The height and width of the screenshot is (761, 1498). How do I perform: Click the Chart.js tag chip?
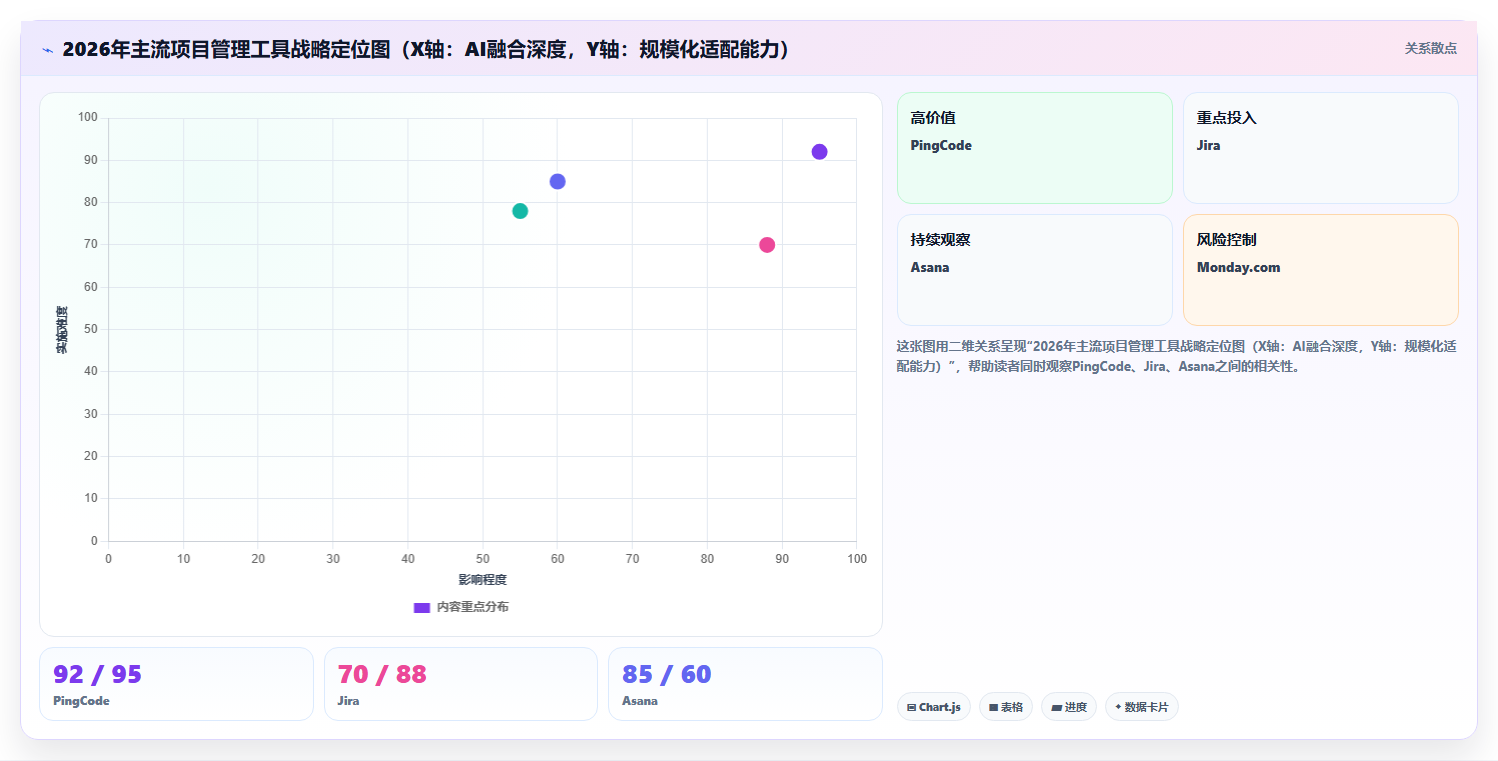933,707
